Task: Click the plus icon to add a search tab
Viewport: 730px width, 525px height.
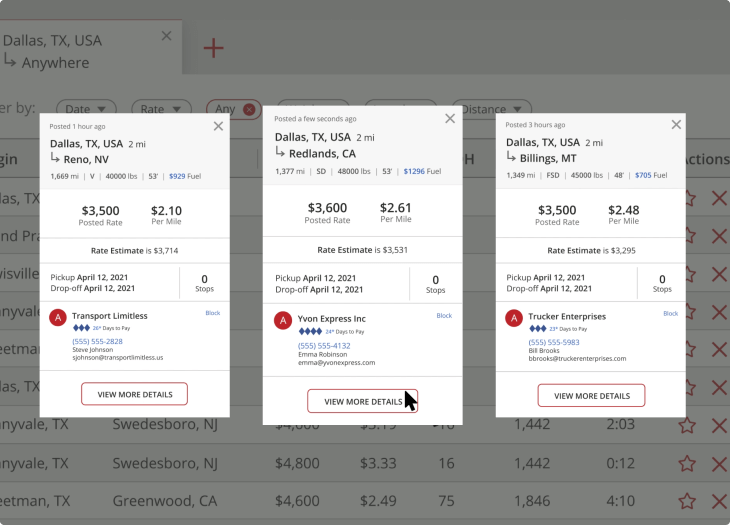Action: [x=213, y=48]
